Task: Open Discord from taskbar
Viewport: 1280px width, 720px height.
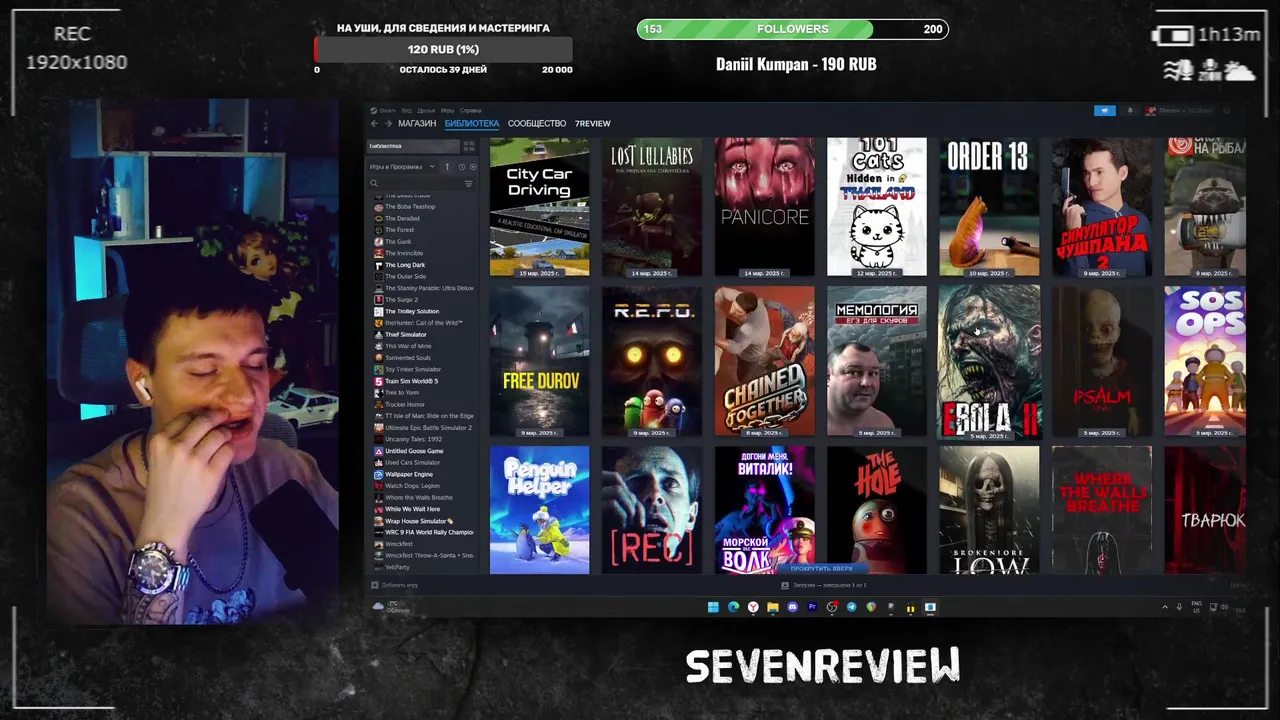Action: coord(793,607)
